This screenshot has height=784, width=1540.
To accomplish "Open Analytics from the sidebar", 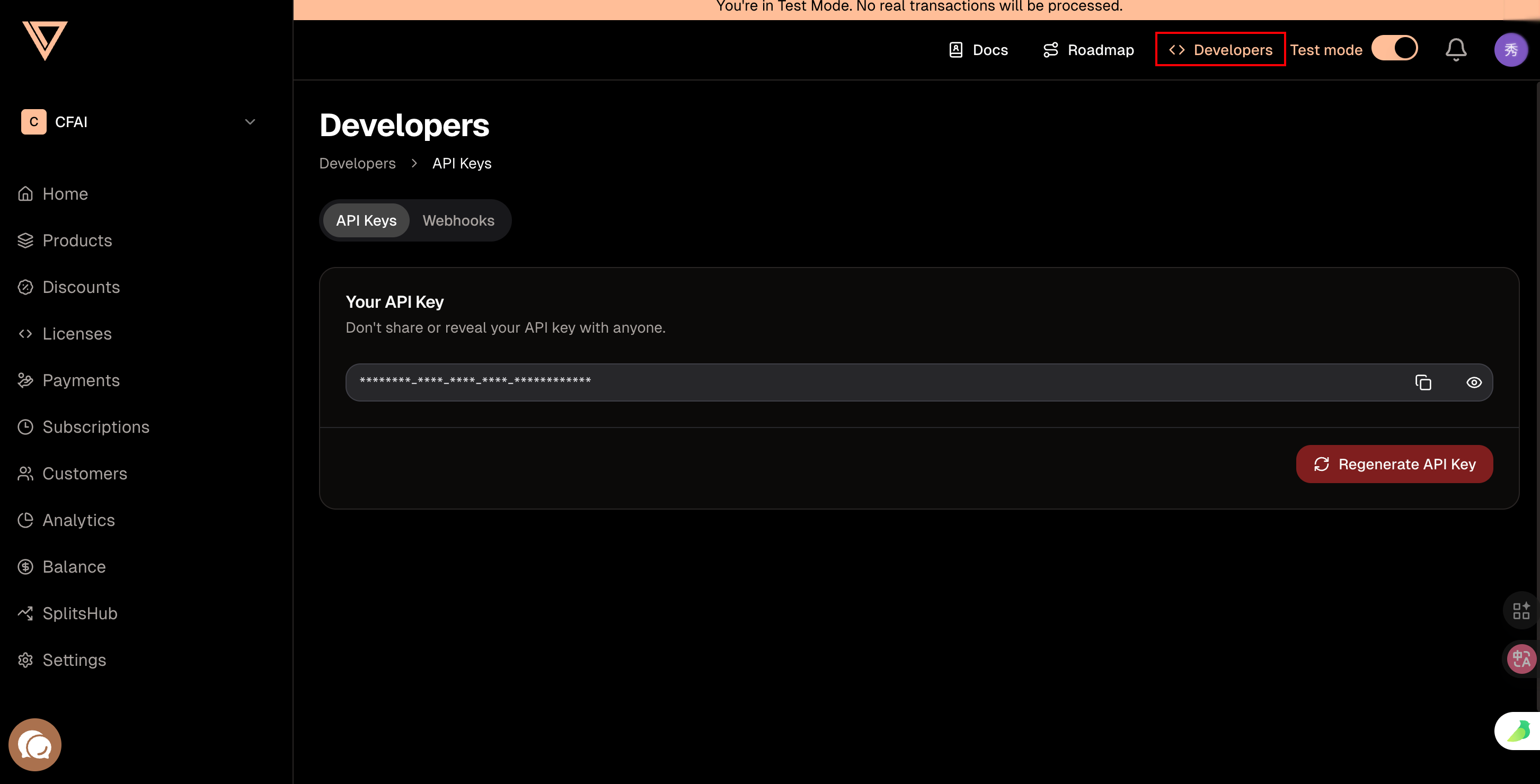I will (78, 520).
